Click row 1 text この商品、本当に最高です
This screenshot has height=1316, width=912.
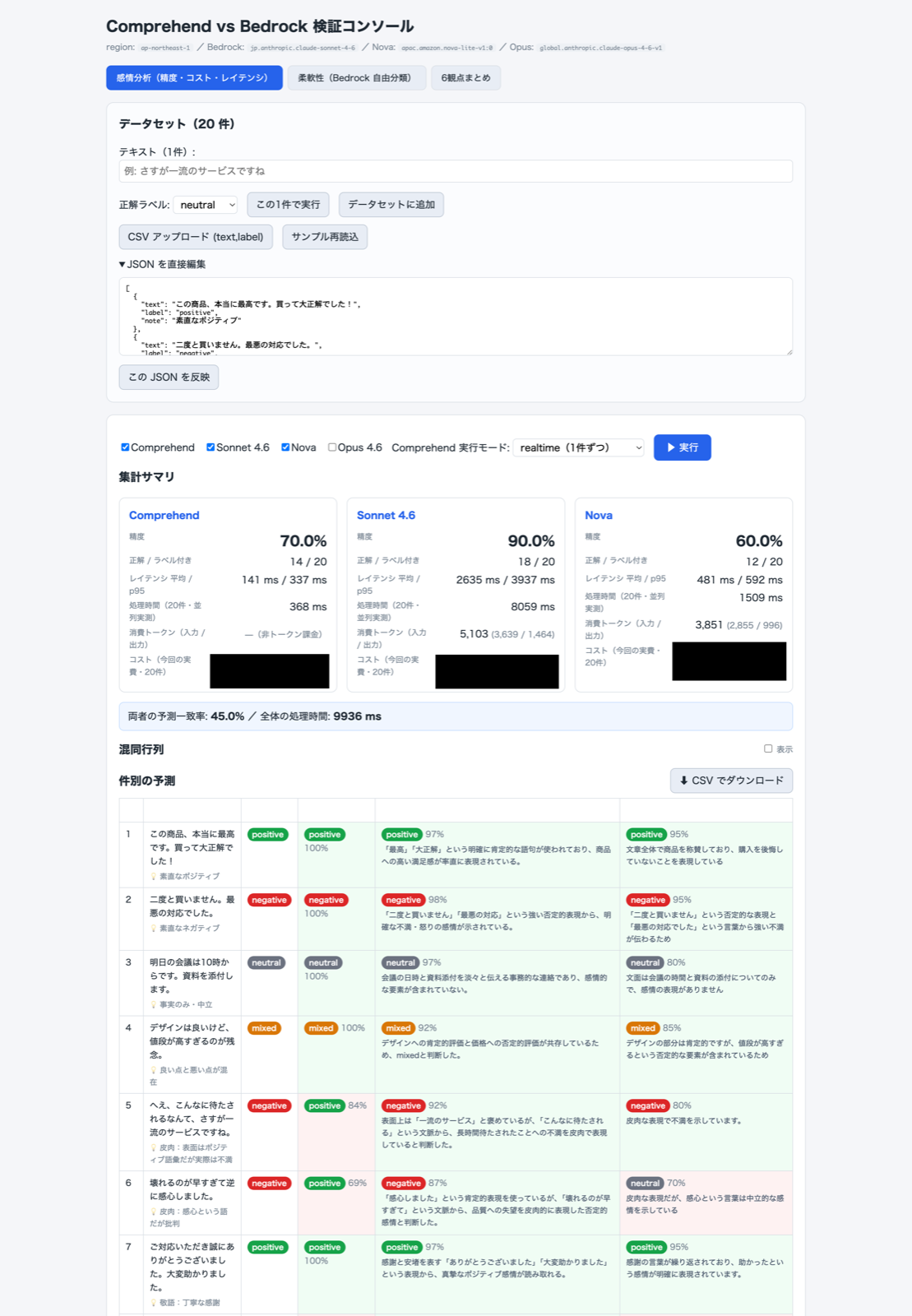pos(192,847)
